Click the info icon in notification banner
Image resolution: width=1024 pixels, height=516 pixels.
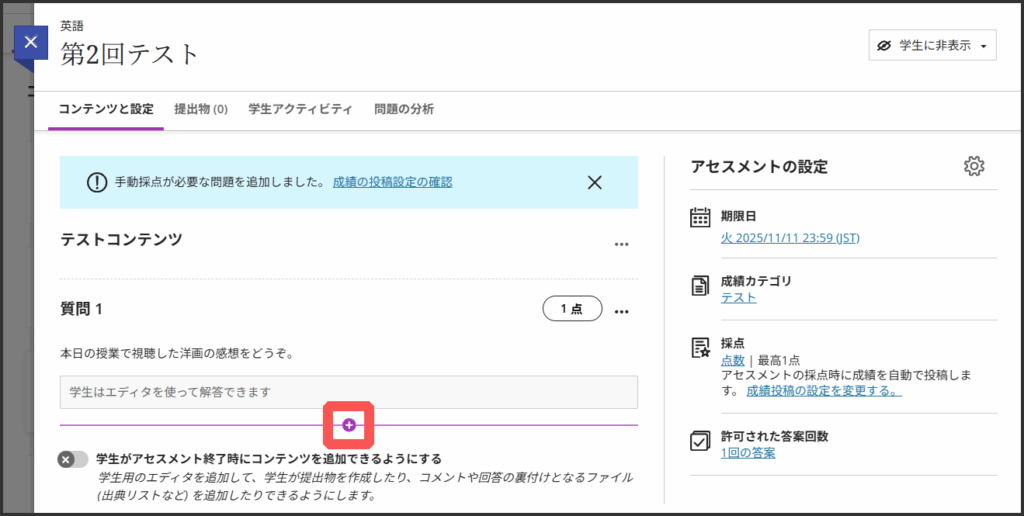96,183
